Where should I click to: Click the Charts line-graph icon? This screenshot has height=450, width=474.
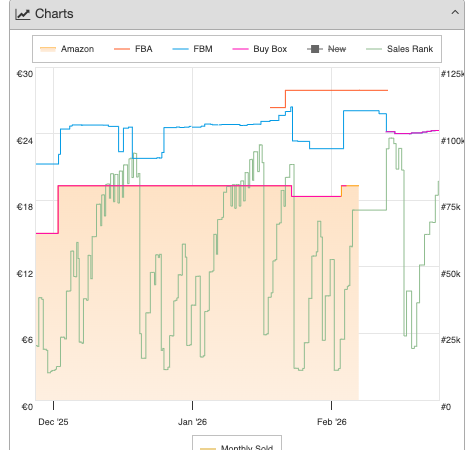[x=23, y=14]
